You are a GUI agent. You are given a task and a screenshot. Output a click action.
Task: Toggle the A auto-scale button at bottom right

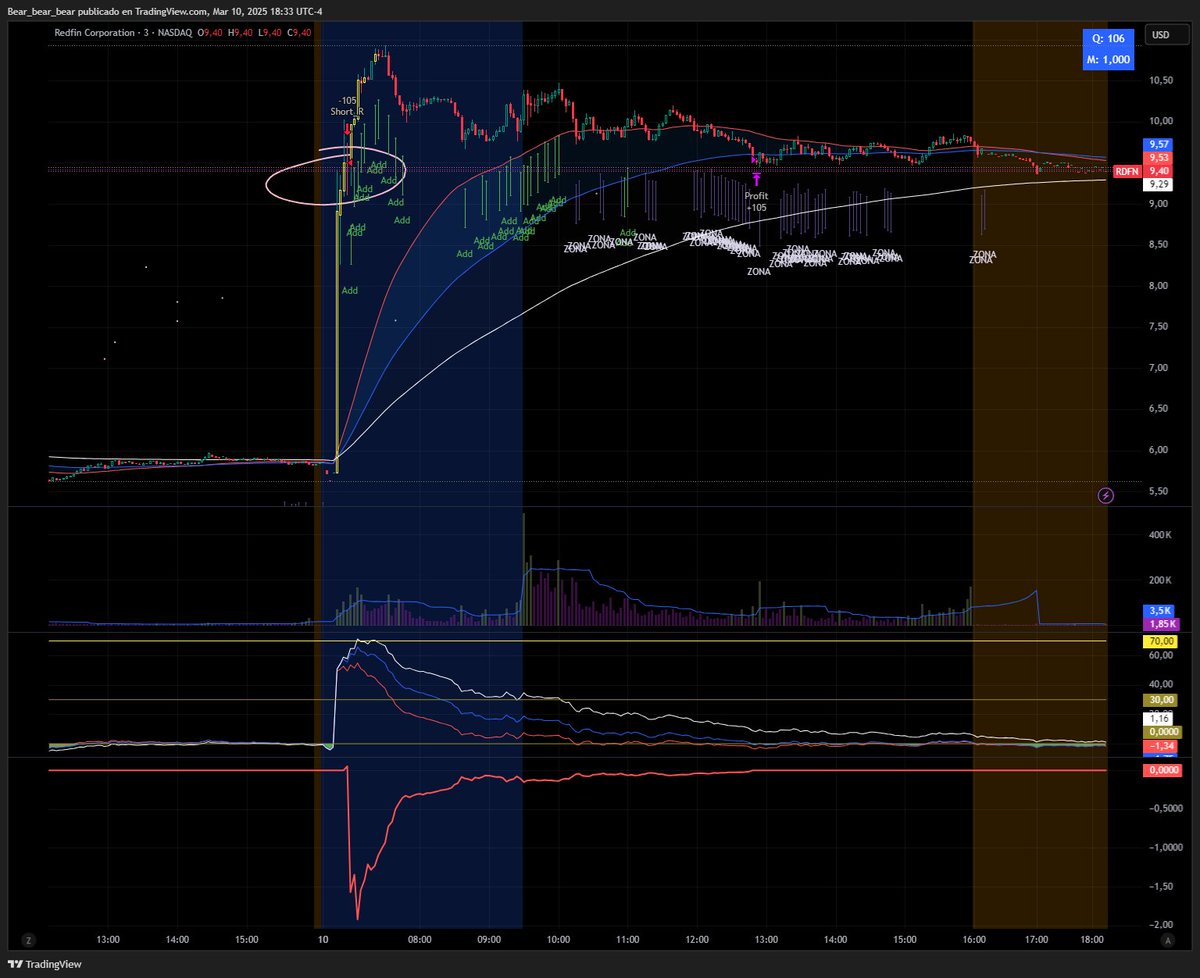pyautogui.click(x=1167, y=940)
